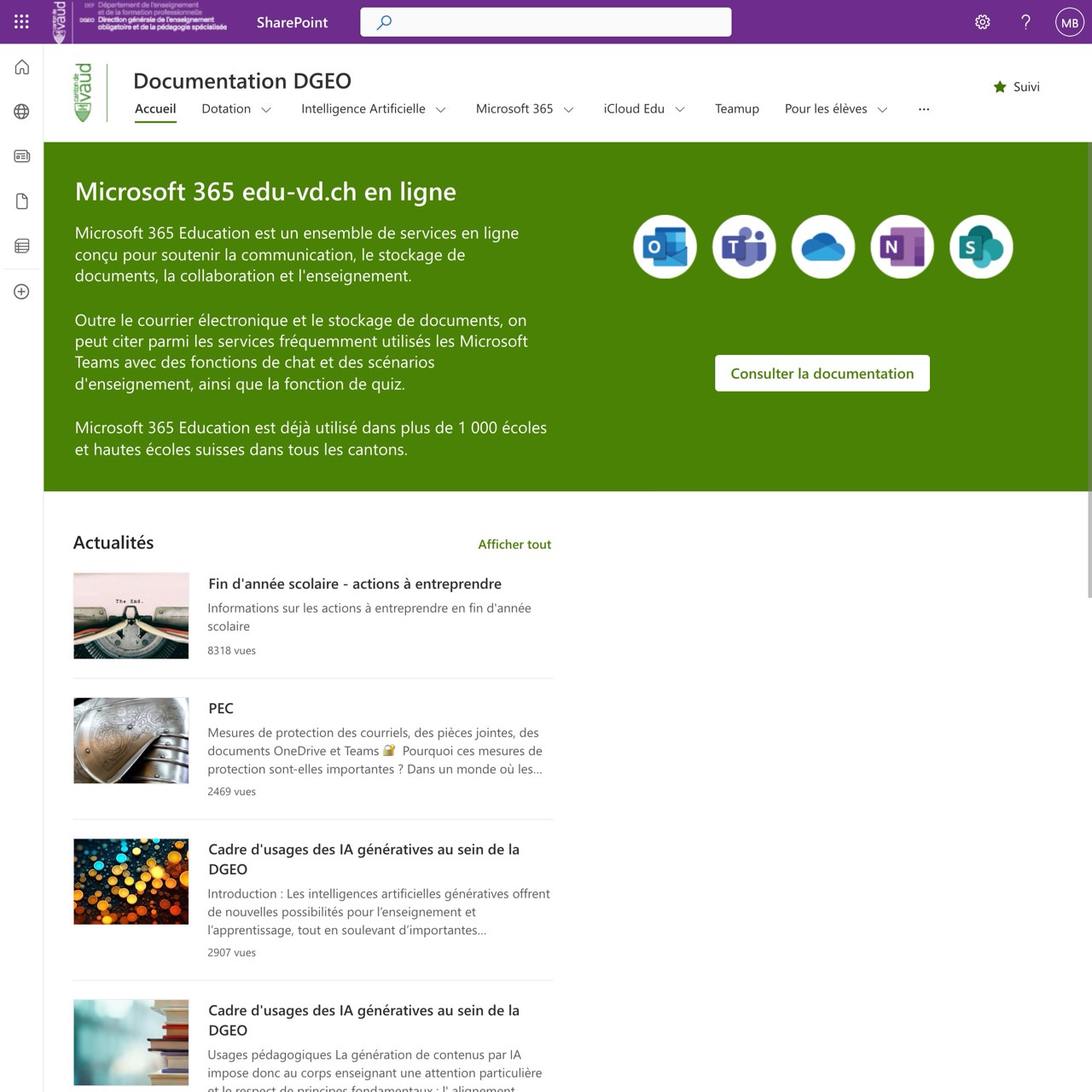Open the app launcher waffle icon

tap(21, 22)
